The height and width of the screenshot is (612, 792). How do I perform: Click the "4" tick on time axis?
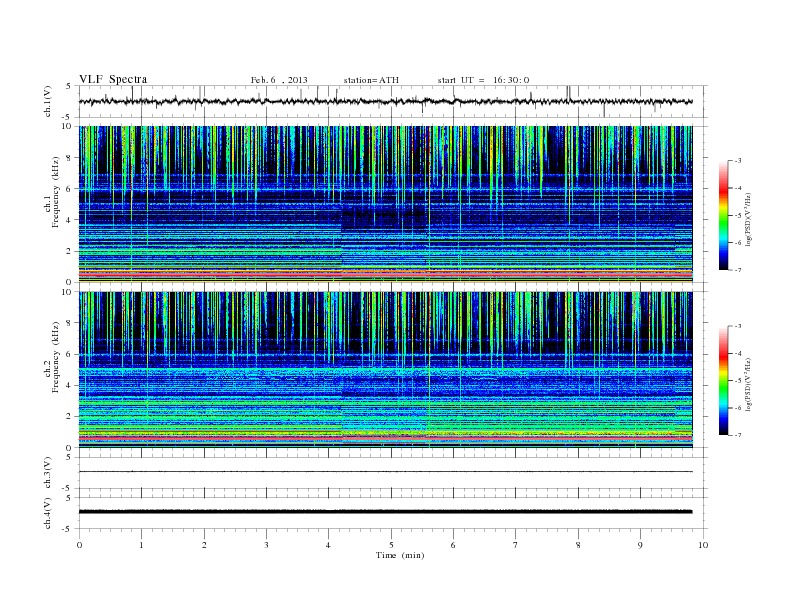(x=328, y=545)
